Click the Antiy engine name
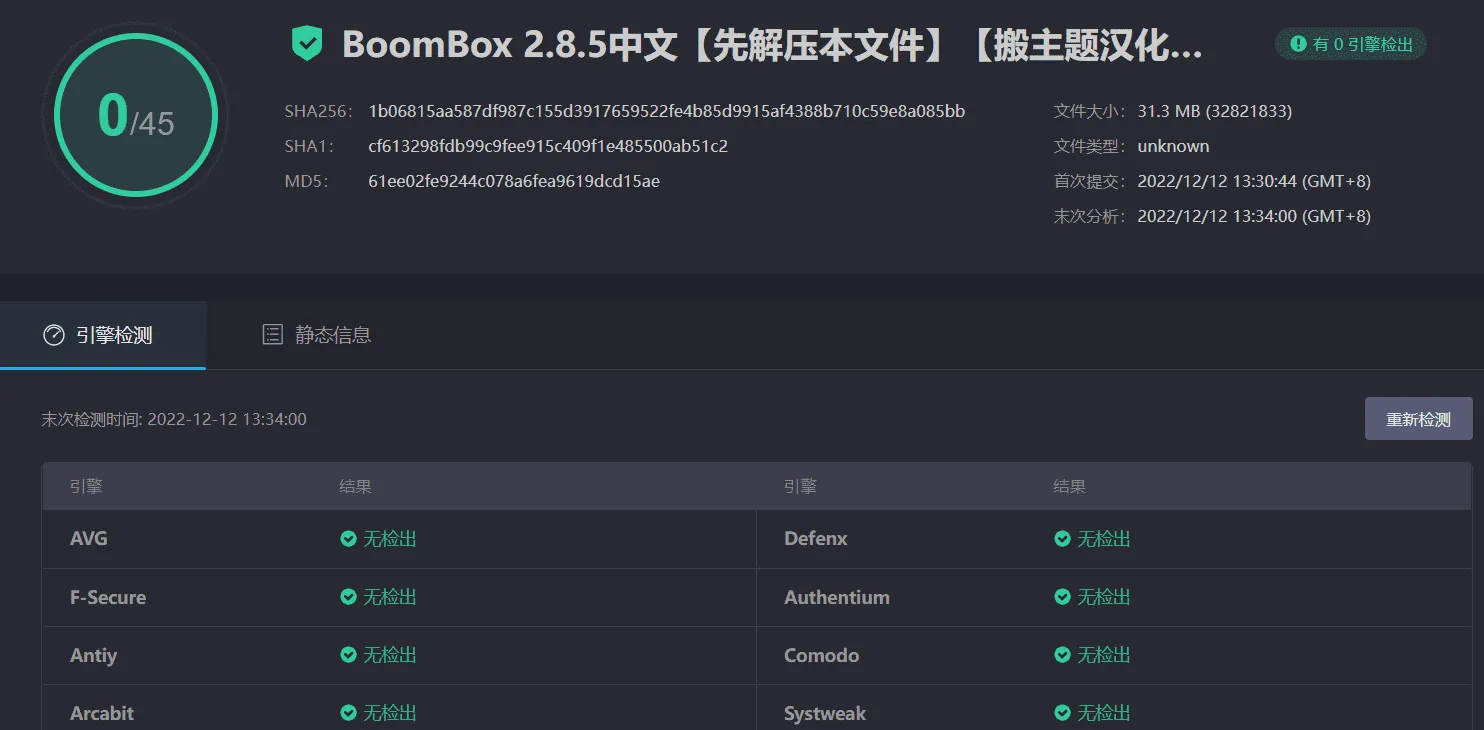 (x=93, y=655)
